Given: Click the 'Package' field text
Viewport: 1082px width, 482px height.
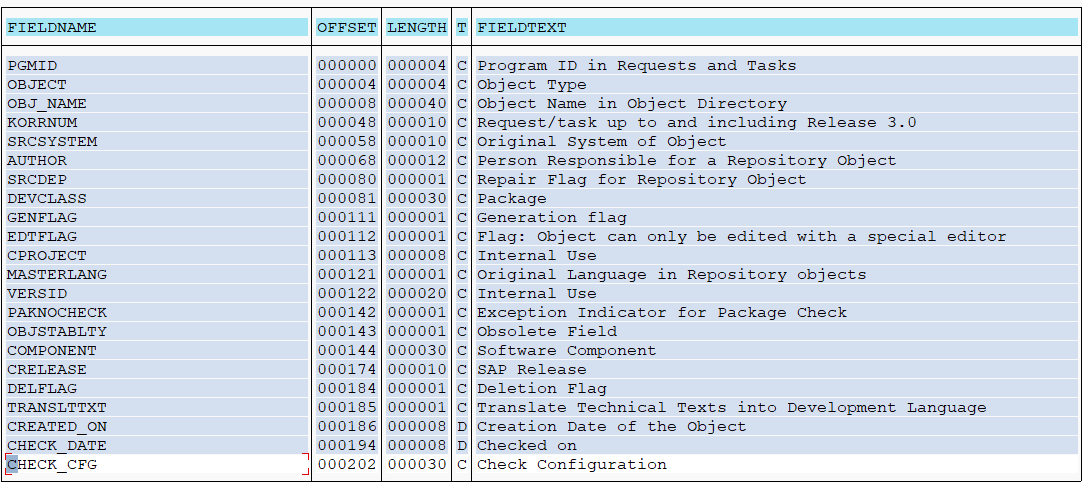Looking at the screenshot, I should pyautogui.click(x=512, y=199).
